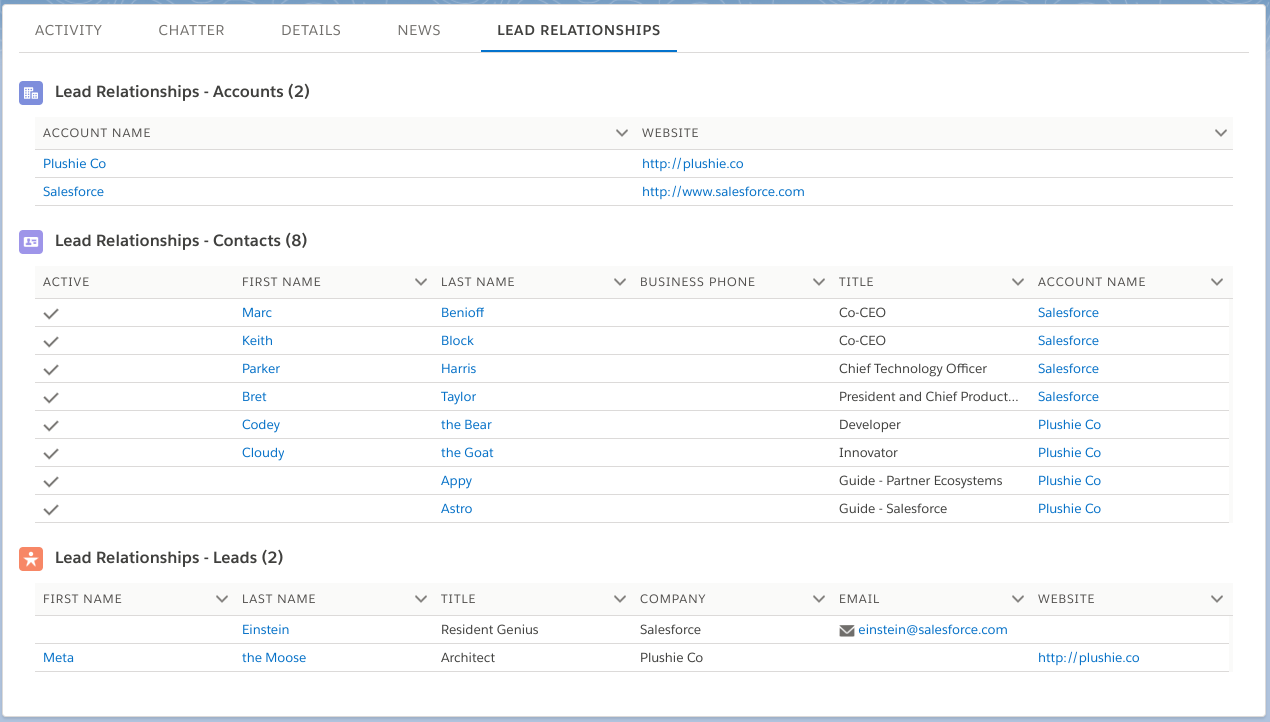Visit the http://plushie.co link in Accounts table
The image size is (1270, 722).
tap(693, 164)
